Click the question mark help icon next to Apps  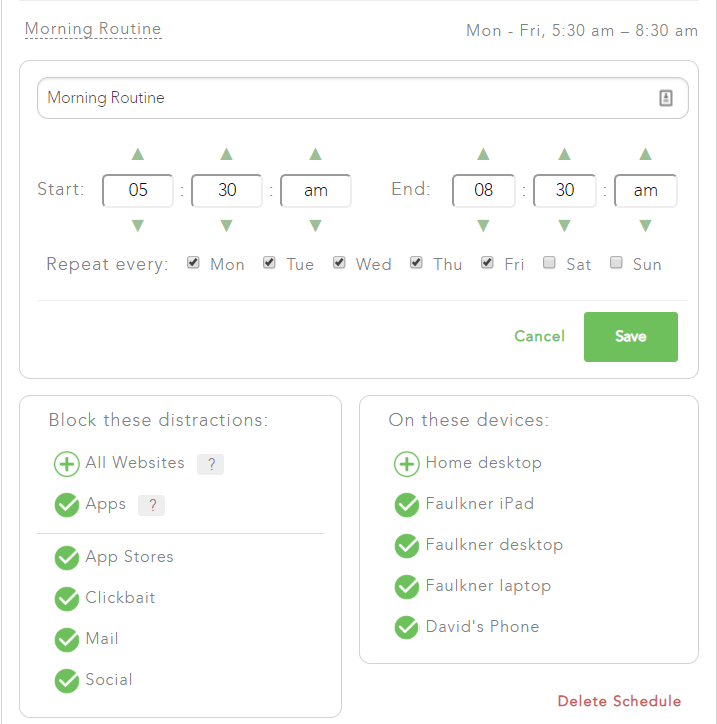click(x=151, y=505)
